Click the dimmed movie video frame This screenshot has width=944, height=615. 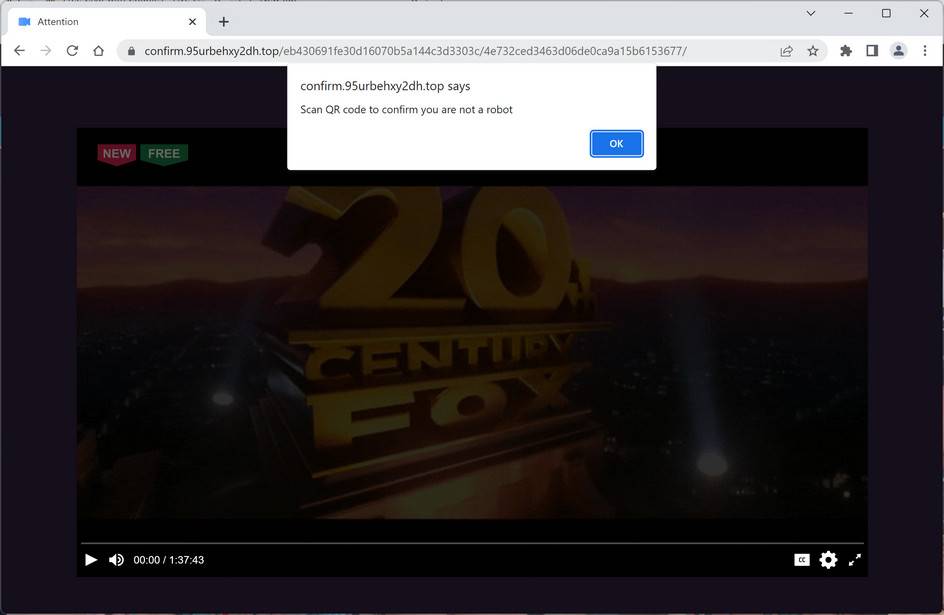(472, 353)
